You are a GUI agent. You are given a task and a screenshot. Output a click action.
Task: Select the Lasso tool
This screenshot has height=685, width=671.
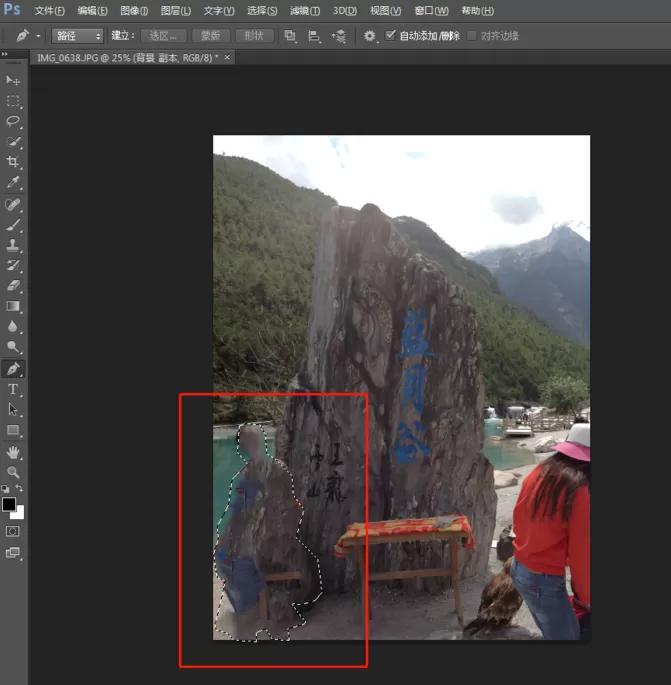click(x=13, y=121)
